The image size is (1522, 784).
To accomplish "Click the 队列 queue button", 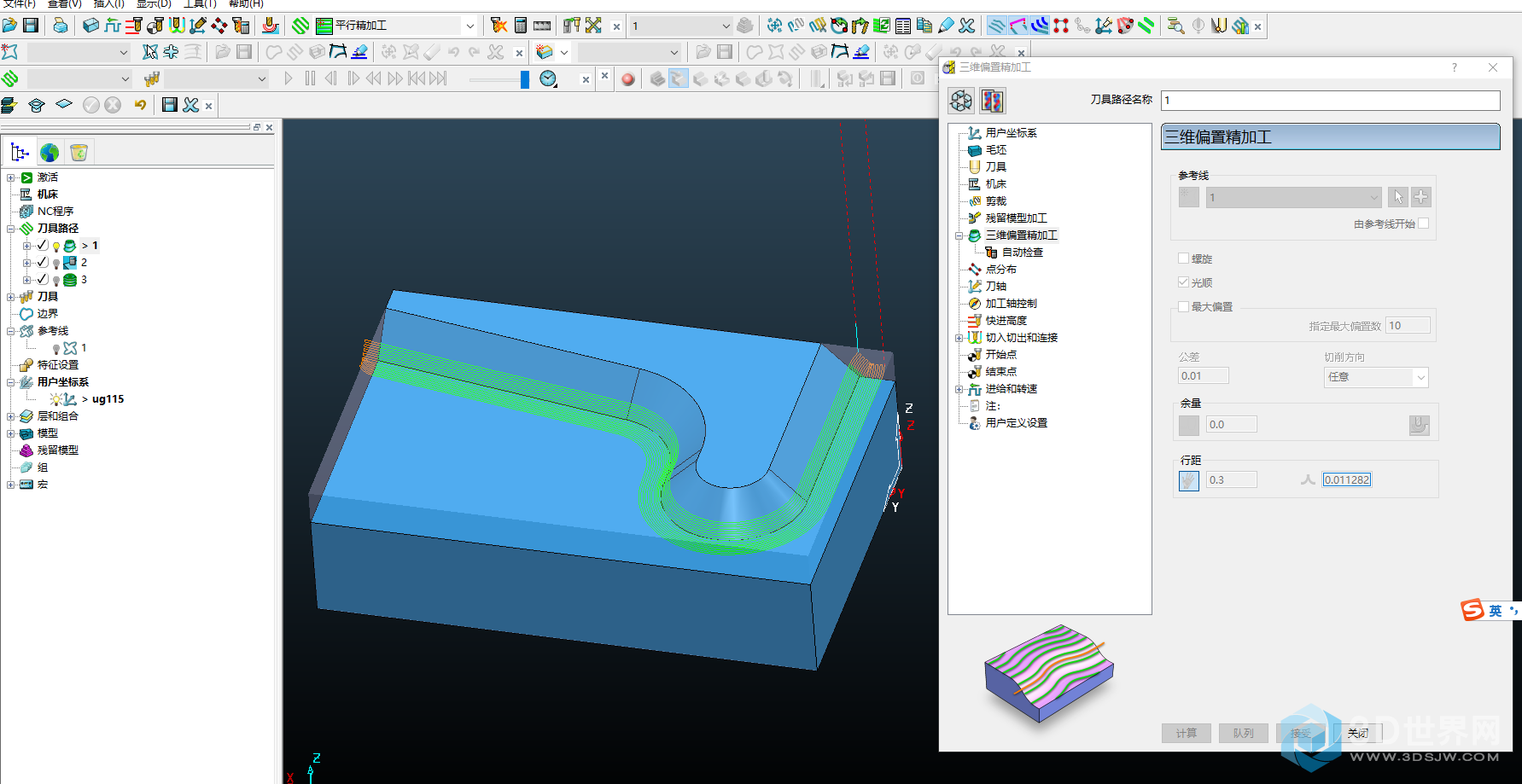I will 1243,733.
